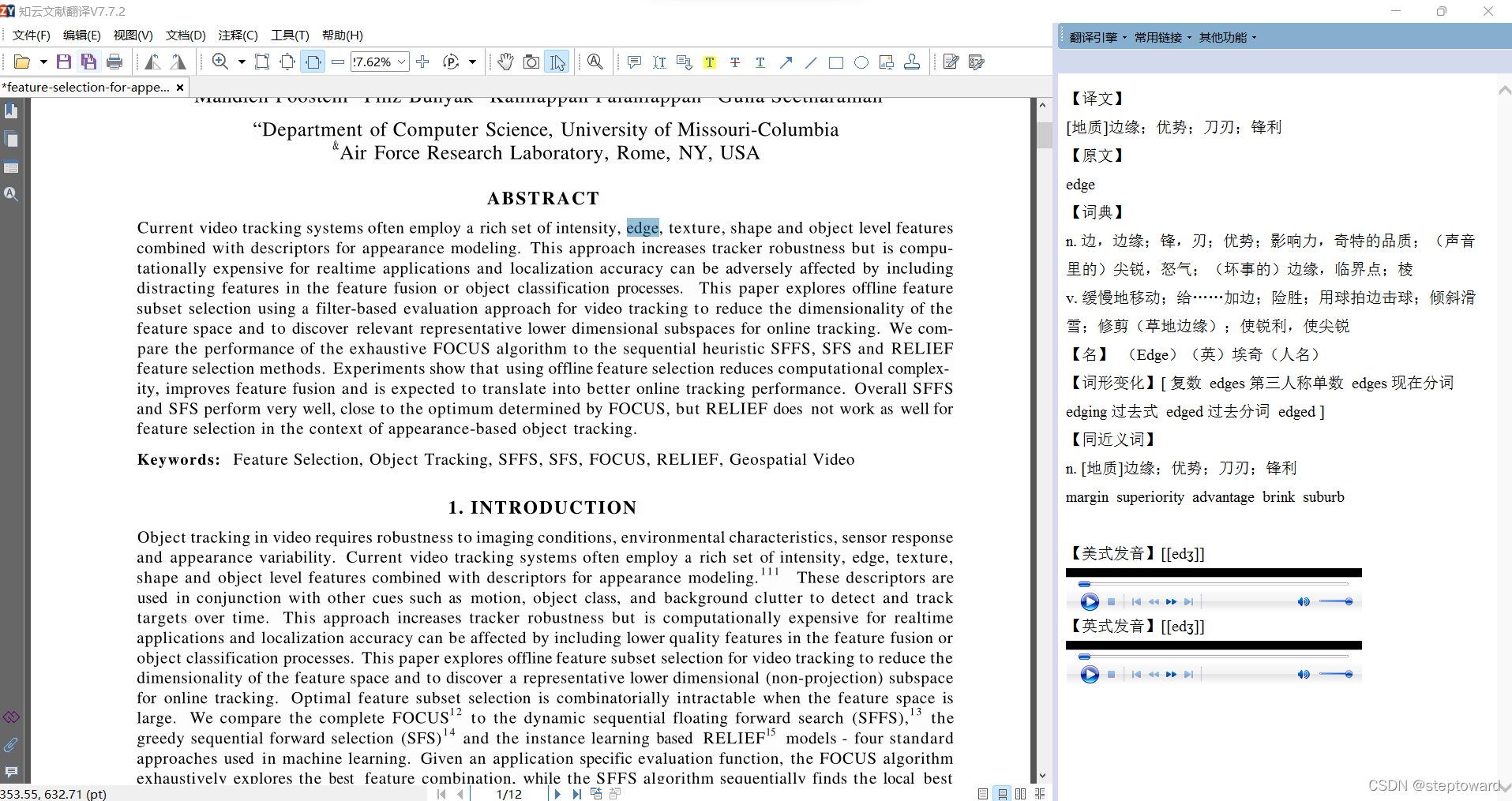The width and height of the screenshot is (1512, 801).
Task: Set view to actual size
Action: coord(262,62)
